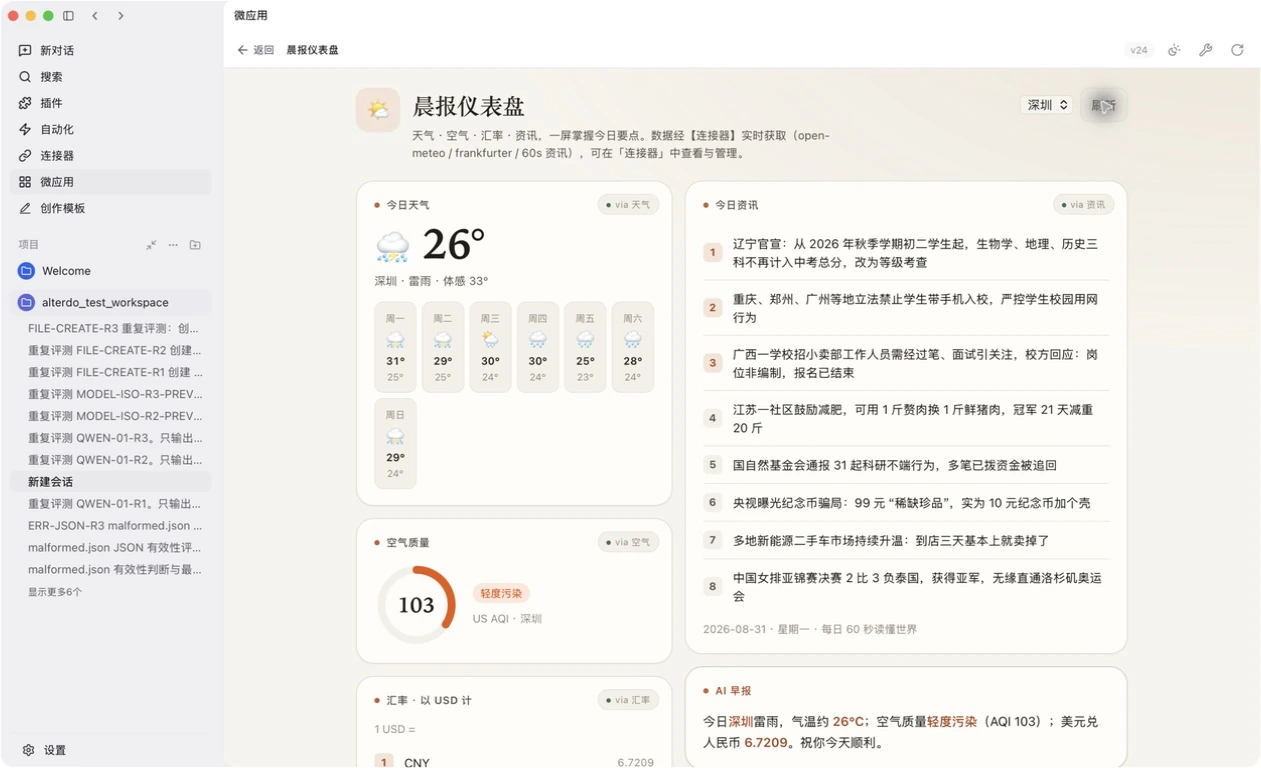Open the 插件 plugins page

(111, 103)
